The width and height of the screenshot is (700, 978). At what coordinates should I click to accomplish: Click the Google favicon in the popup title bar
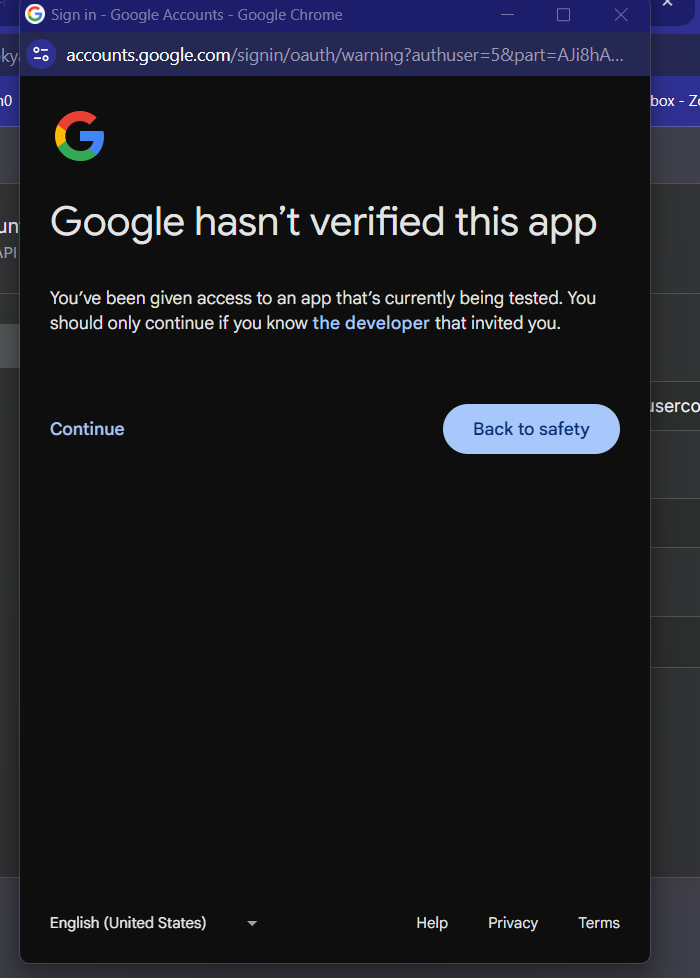pos(35,15)
